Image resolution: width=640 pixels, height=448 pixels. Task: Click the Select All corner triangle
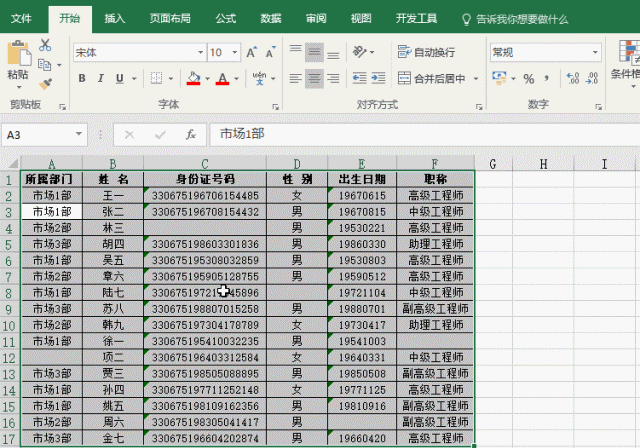click(13, 164)
